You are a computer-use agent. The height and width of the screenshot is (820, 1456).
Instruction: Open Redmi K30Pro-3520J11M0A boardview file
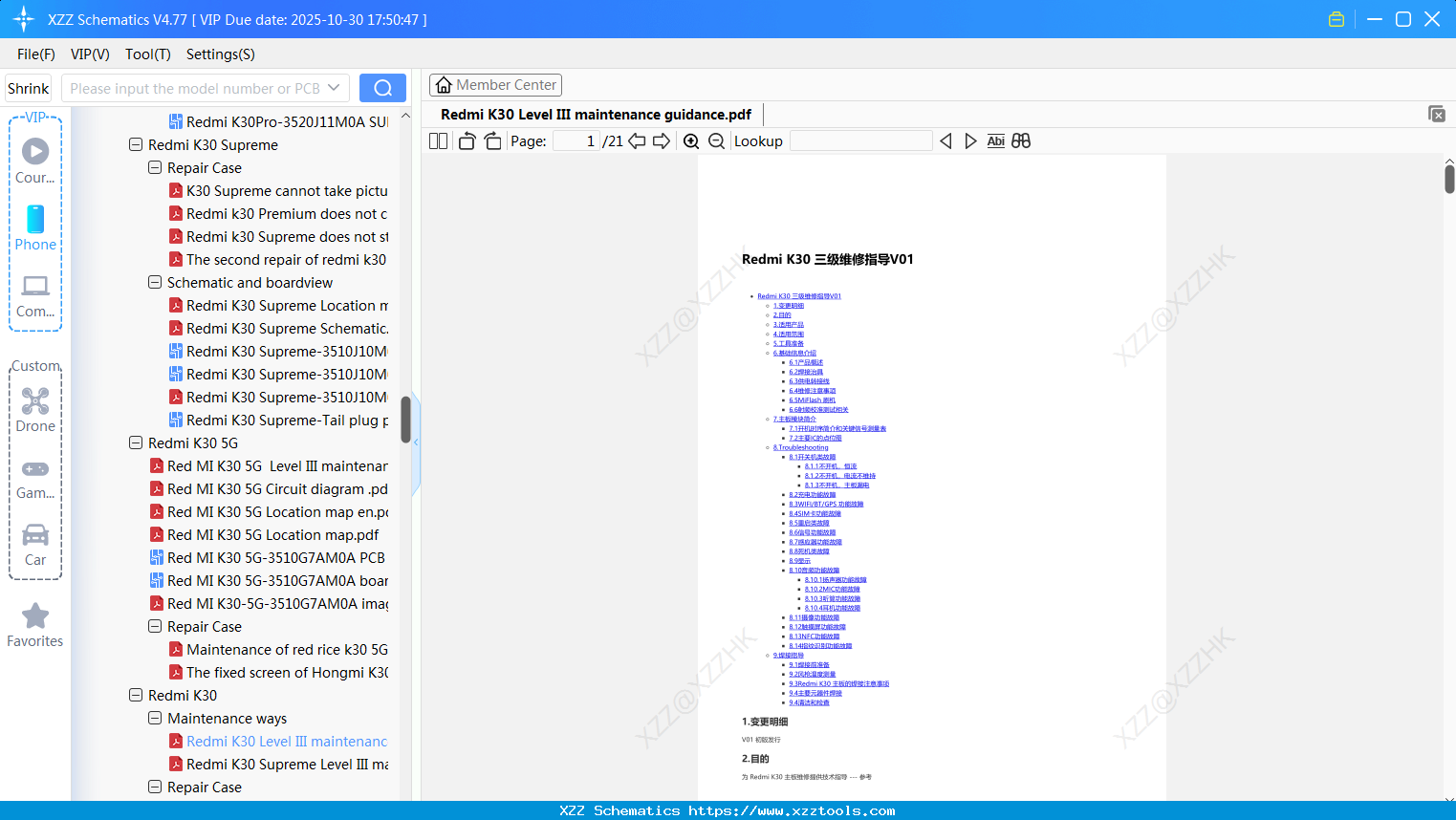click(x=278, y=122)
